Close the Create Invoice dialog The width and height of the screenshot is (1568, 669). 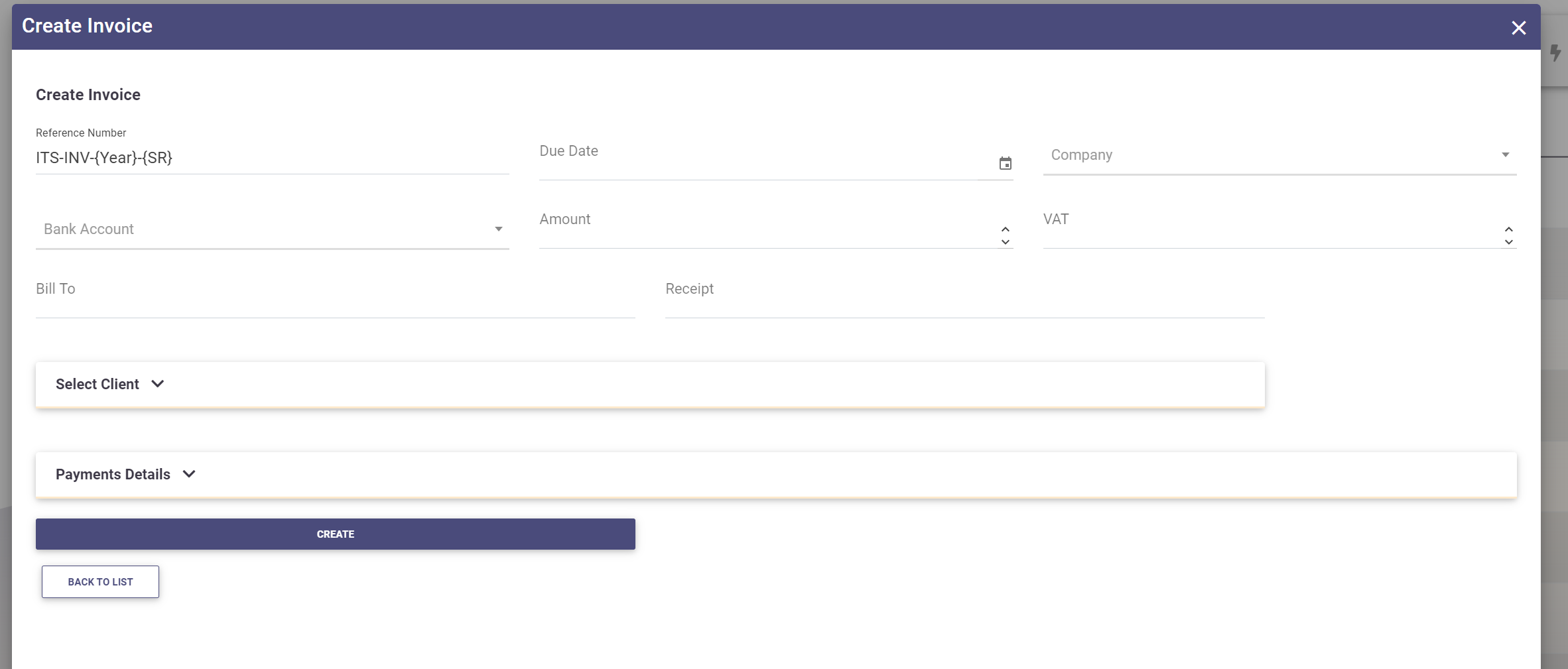(1518, 28)
